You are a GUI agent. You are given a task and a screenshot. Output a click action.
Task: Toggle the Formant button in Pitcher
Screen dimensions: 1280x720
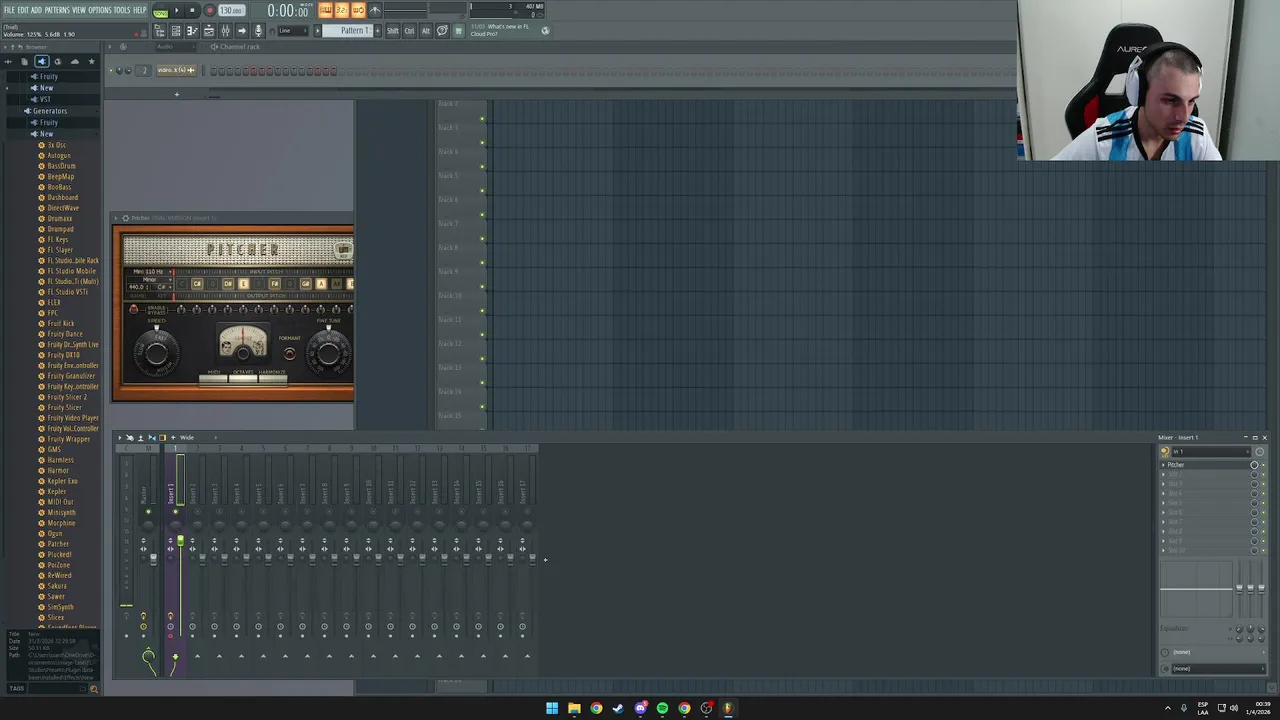(289, 353)
